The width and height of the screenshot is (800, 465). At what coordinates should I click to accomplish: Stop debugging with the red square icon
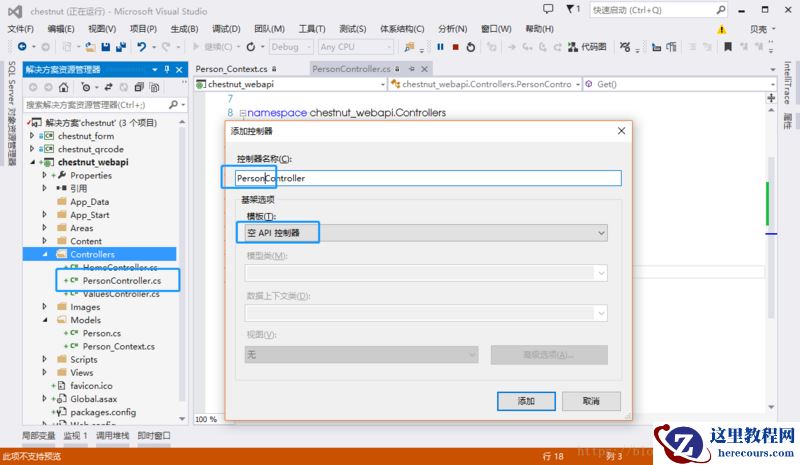[456, 47]
